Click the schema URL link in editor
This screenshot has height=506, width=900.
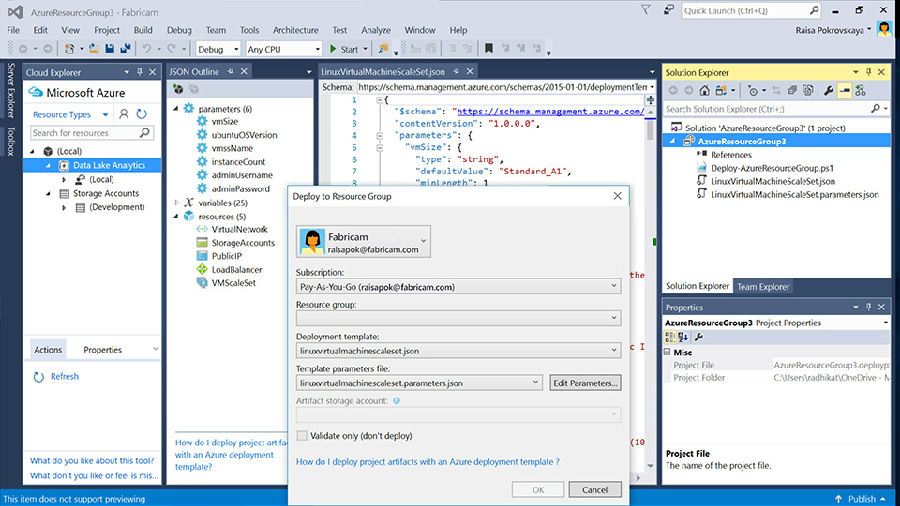[550, 111]
